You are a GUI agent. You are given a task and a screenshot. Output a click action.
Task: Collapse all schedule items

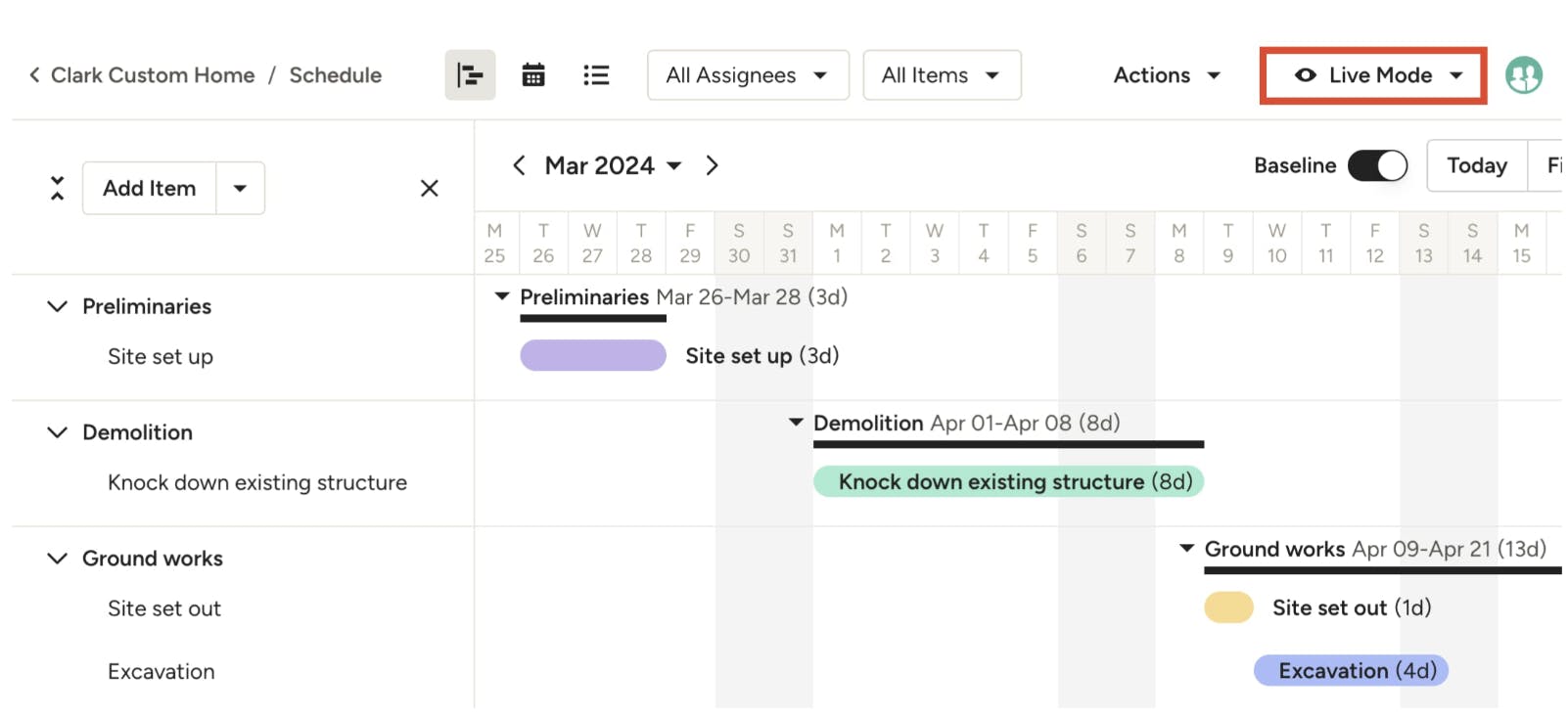[x=58, y=188]
